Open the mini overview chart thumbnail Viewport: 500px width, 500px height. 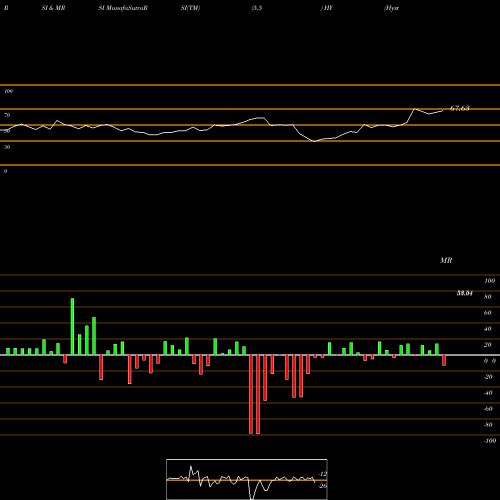coord(247,479)
